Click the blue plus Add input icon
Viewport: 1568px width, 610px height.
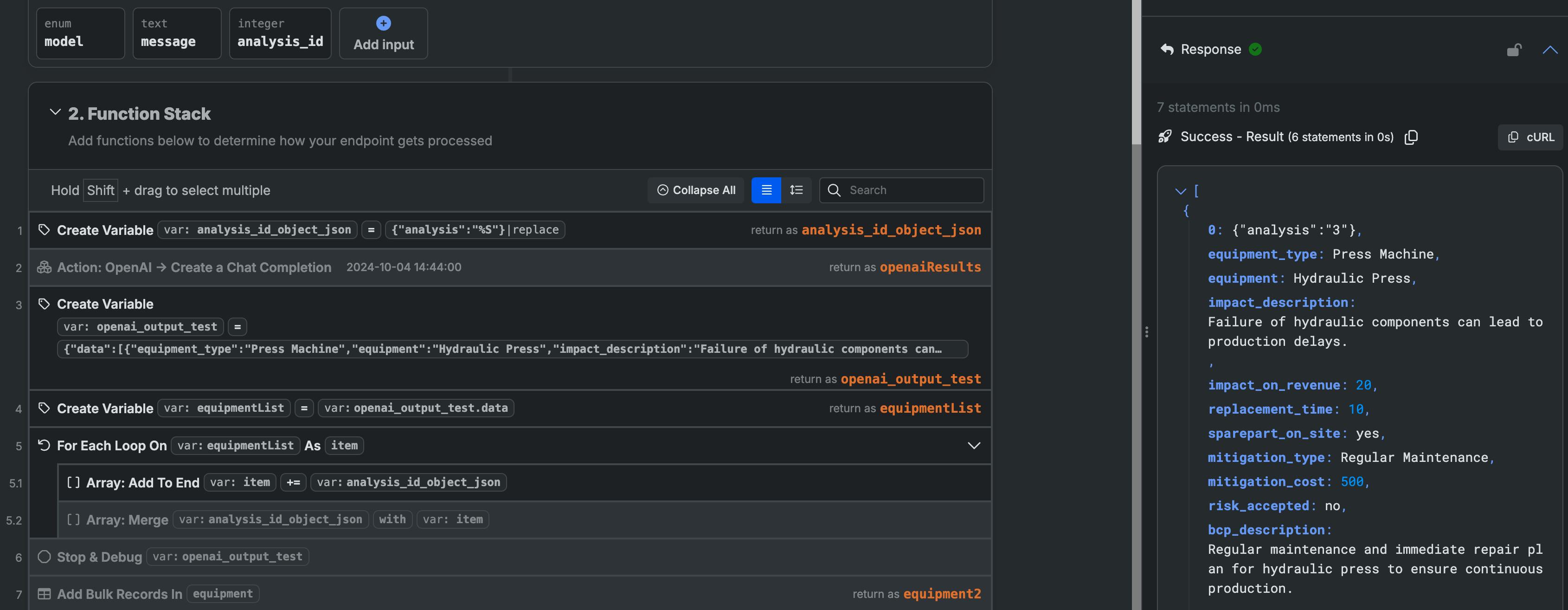click(384, 23)
